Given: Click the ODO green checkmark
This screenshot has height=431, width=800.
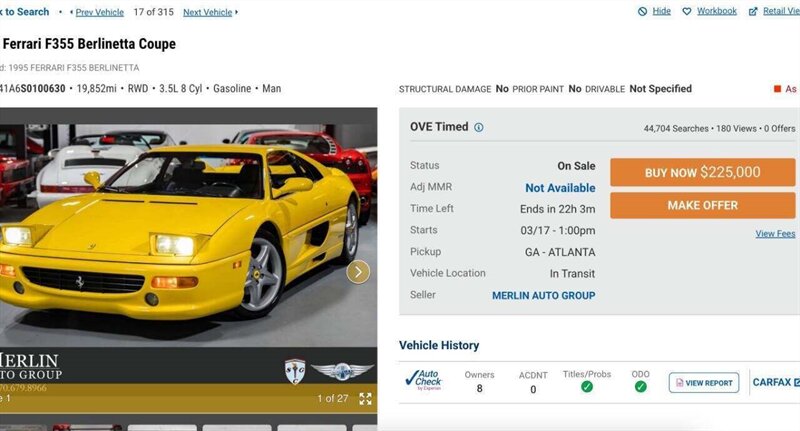Looking at the screenshot, I should [x=640, y=387].
